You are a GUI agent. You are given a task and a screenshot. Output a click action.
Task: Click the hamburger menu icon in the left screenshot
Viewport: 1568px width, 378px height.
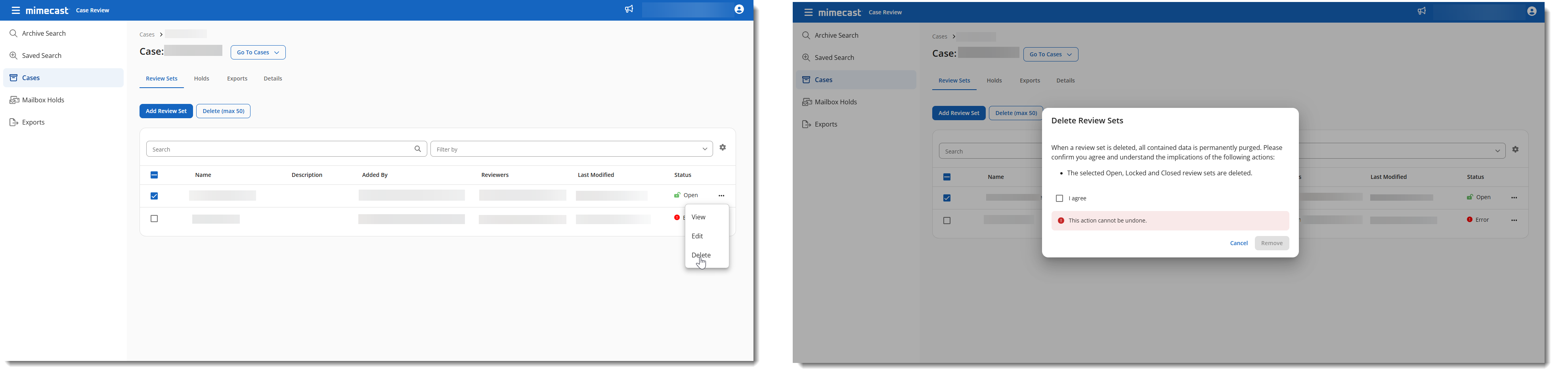click(15, 10)
